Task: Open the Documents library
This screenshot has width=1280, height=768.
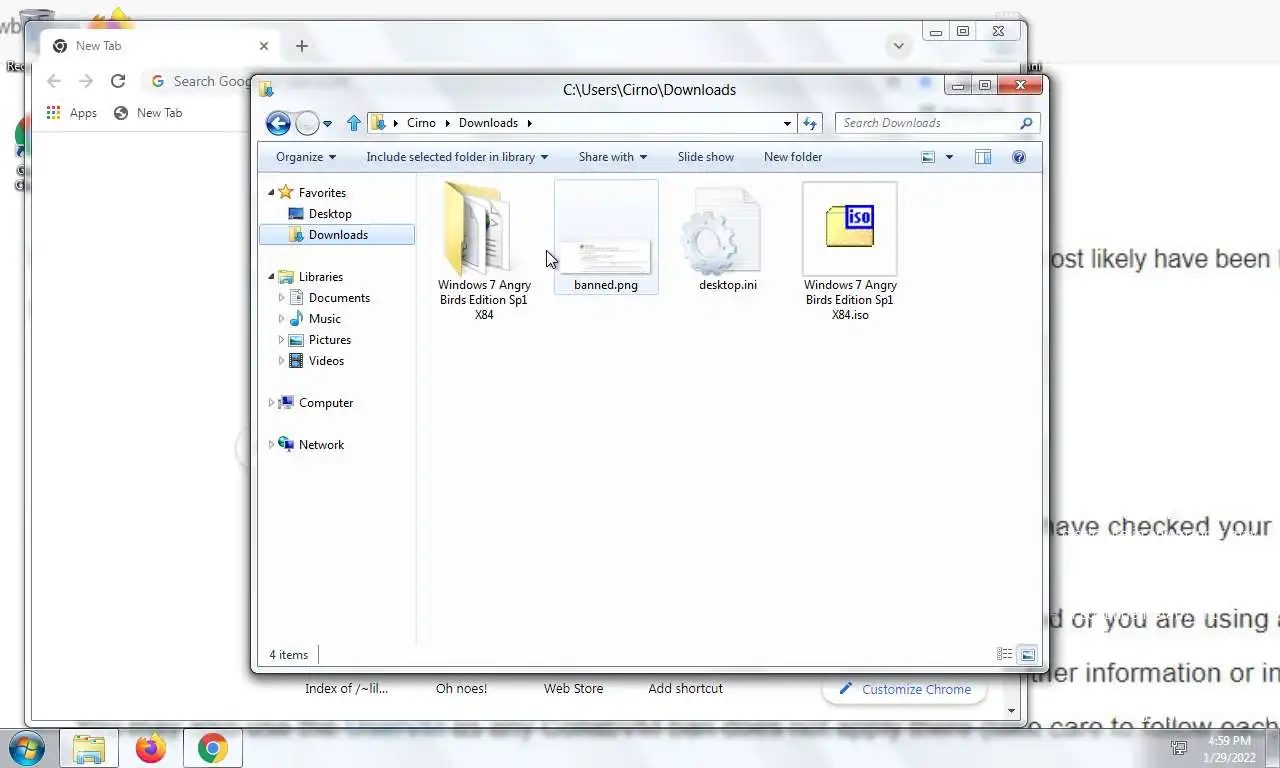Action: (x=339, y=297)
